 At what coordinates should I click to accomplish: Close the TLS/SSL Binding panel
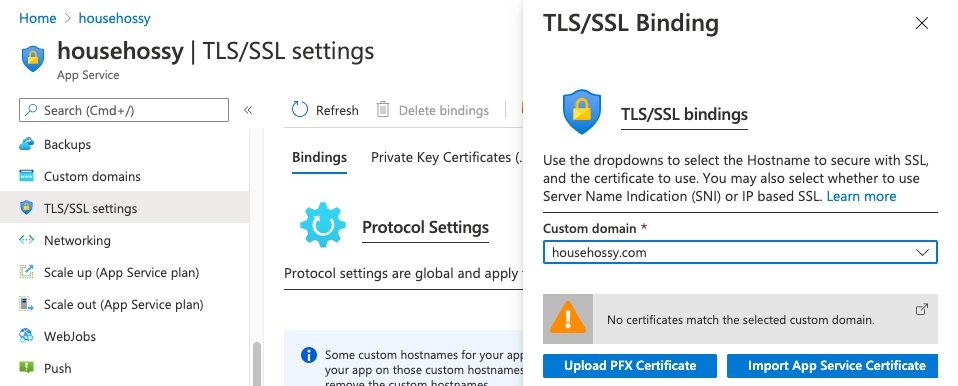[x=921, y=23]
